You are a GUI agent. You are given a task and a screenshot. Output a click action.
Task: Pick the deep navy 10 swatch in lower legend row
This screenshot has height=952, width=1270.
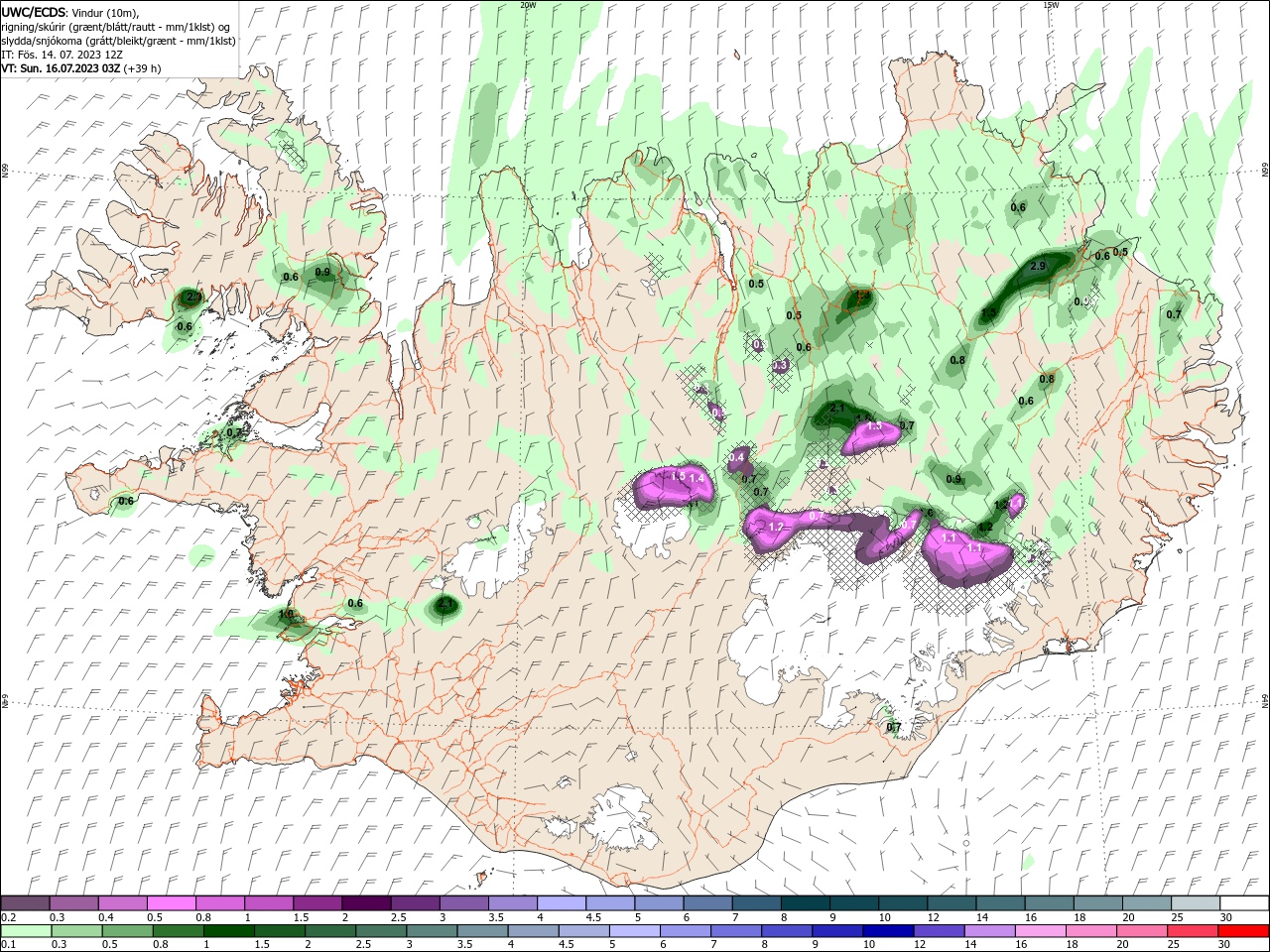coord(887,931)
